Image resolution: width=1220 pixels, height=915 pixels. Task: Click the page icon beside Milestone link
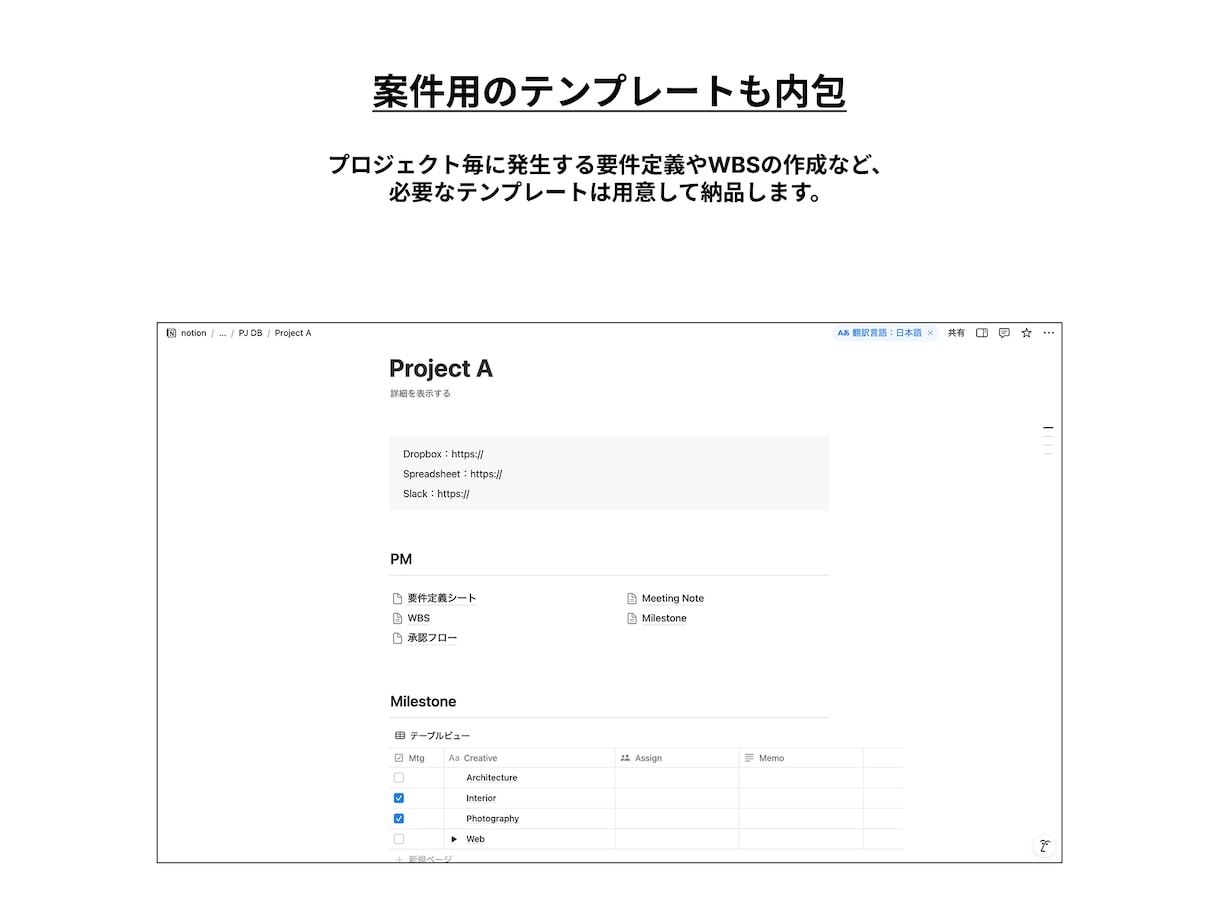632,619
